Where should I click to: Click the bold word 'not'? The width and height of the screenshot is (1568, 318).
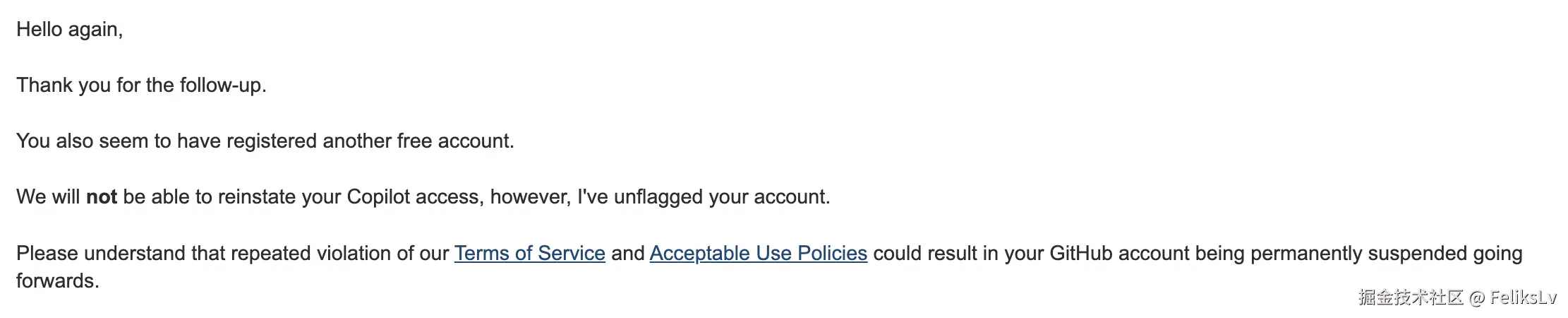pyautogui.click(x=102, y=196)
